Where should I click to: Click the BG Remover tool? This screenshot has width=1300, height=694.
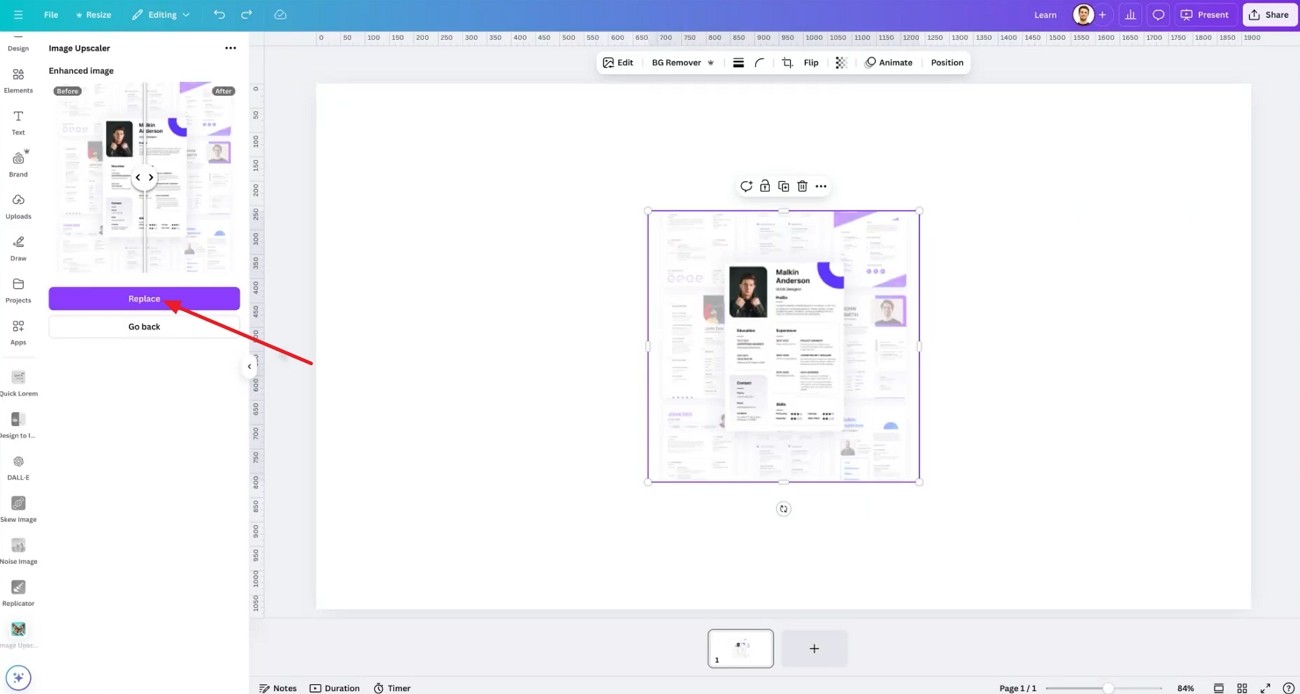point(683,62)
